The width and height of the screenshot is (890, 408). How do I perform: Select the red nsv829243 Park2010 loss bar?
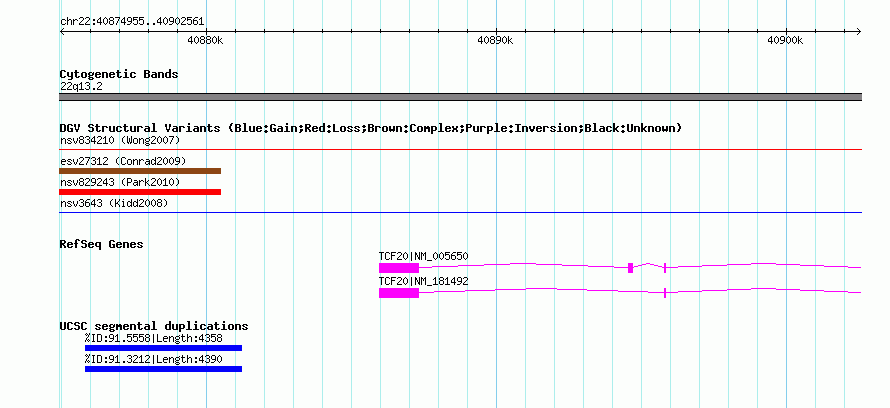pos(140,192)
